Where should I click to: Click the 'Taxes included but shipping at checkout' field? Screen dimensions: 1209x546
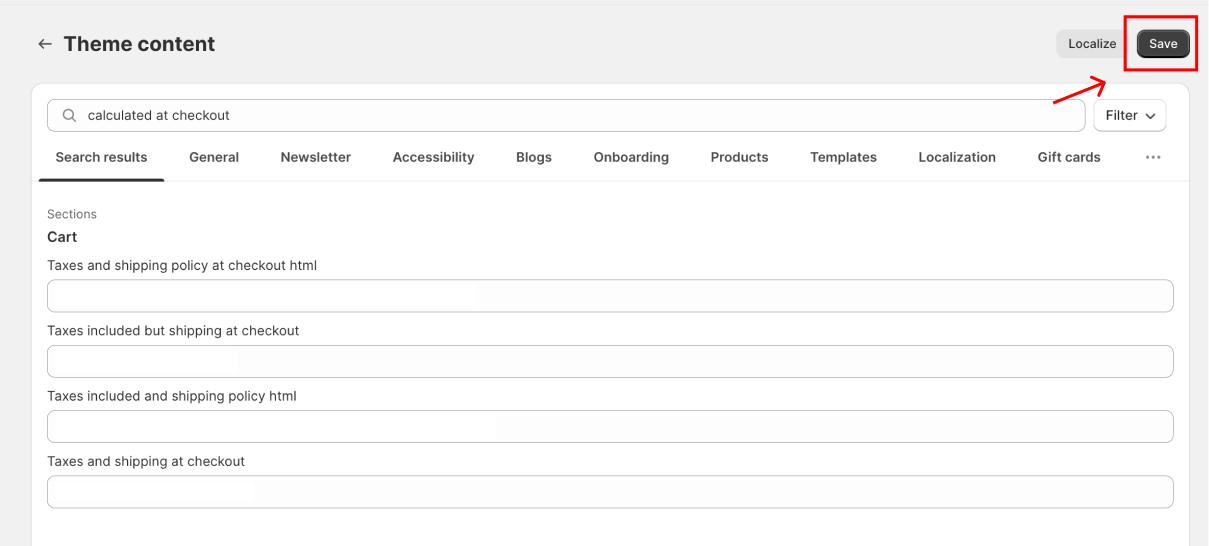610,361
